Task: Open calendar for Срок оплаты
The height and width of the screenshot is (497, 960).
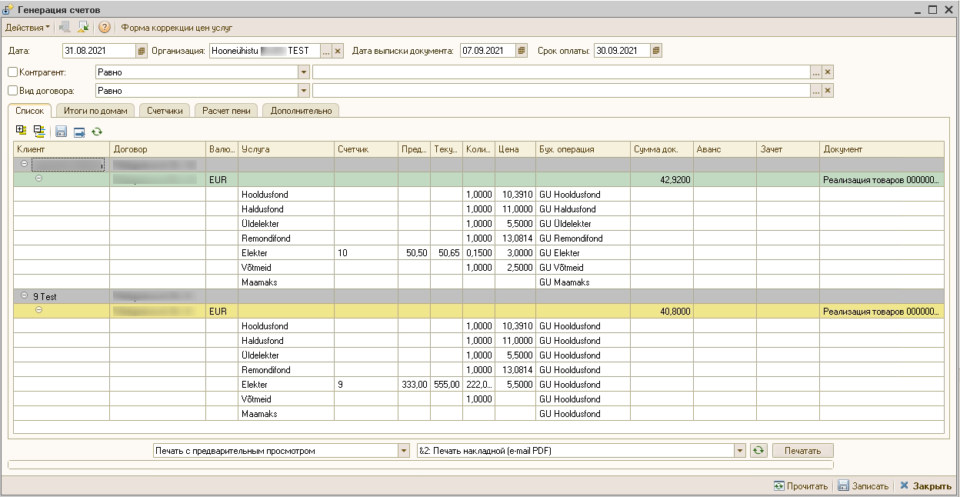Action: pyautogui.click(x=656, y=51)
